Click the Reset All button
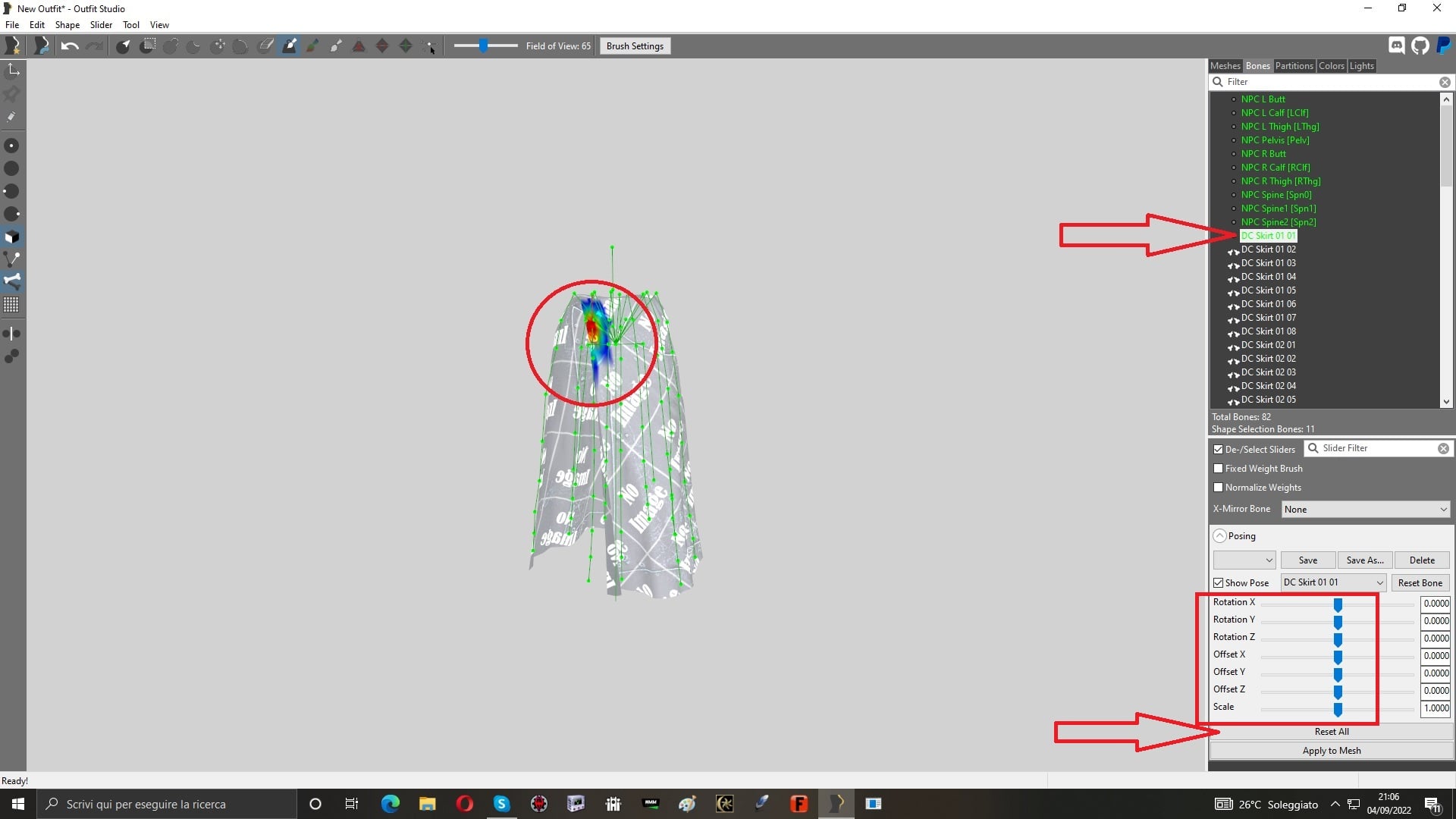1456x819 pixels. pos(1332,732)
